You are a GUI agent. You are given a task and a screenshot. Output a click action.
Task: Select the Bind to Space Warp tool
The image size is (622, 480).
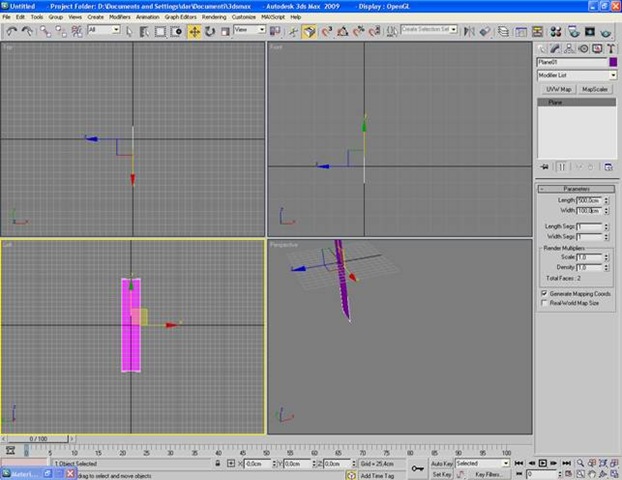77,32
